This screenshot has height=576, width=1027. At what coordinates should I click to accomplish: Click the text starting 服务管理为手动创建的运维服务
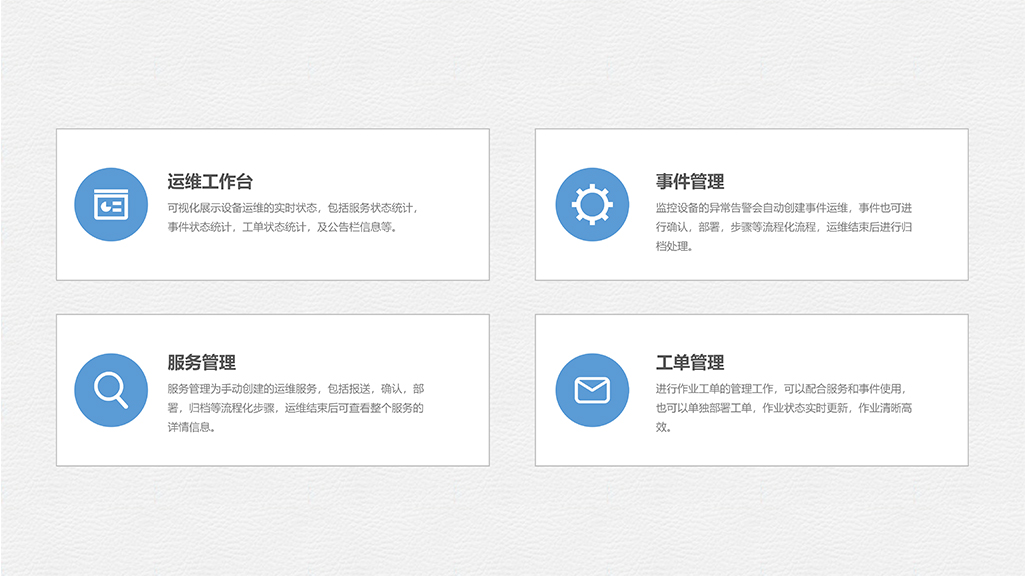(x=295, y=408)
